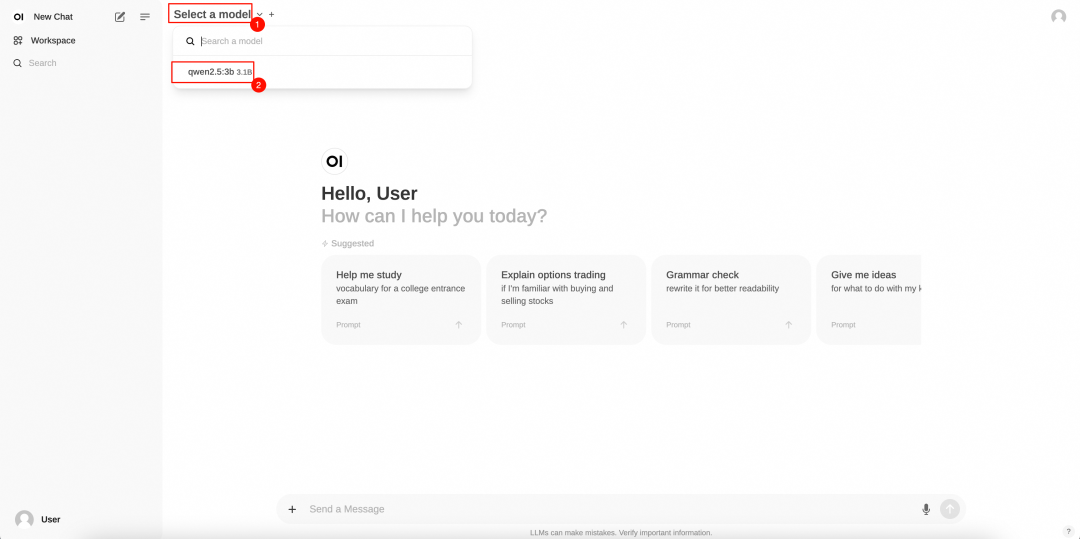Click the plus attach icon in message bar

tap(292, 509)
